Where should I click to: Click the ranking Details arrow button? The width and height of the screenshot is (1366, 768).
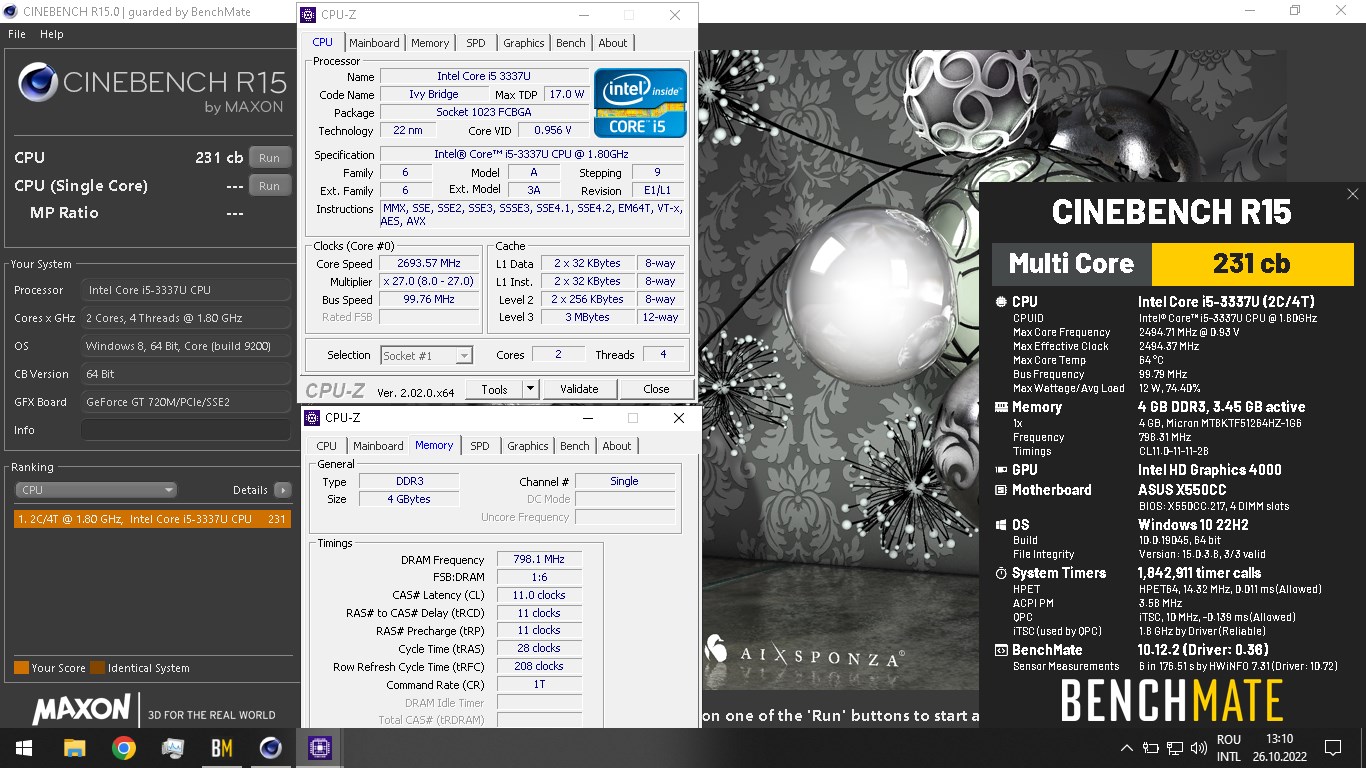pos(283,490)
